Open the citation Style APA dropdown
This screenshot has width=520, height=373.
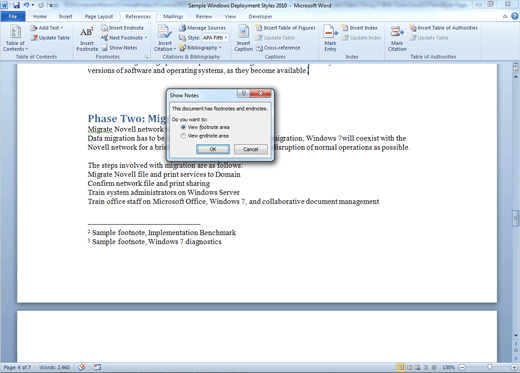click(x=215, y=38)
